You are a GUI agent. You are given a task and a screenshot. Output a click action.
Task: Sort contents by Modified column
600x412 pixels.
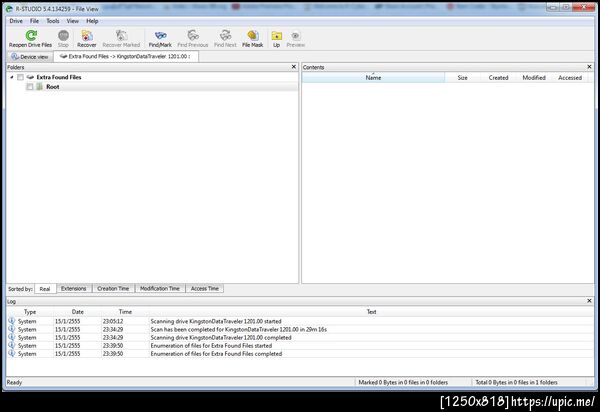534,78
